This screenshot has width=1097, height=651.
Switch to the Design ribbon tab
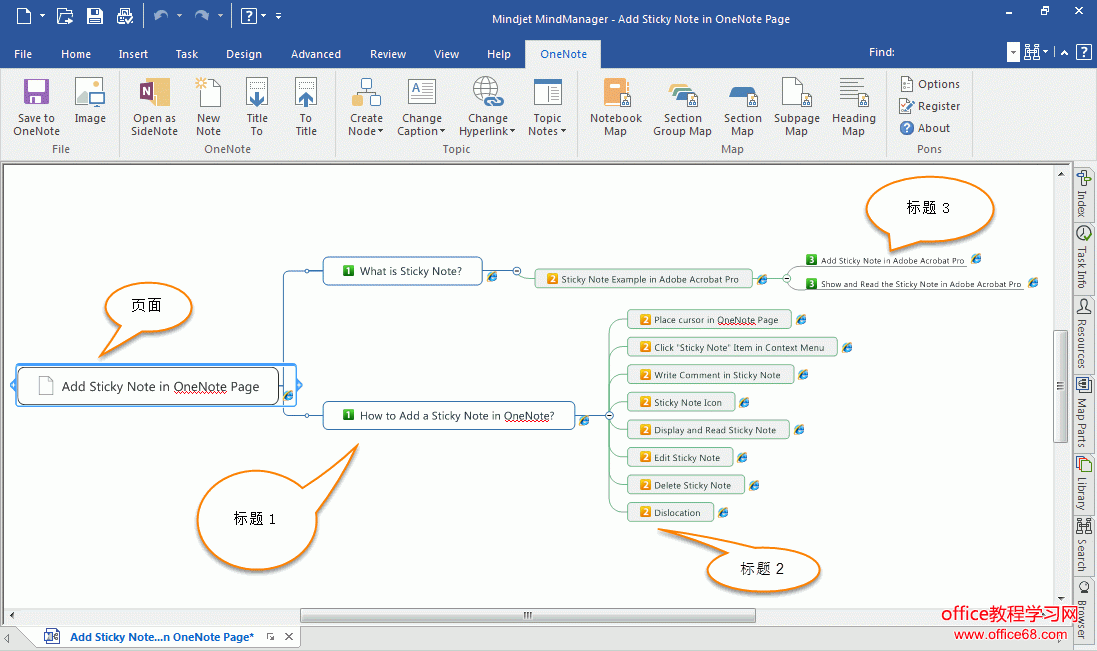[243, 54]
